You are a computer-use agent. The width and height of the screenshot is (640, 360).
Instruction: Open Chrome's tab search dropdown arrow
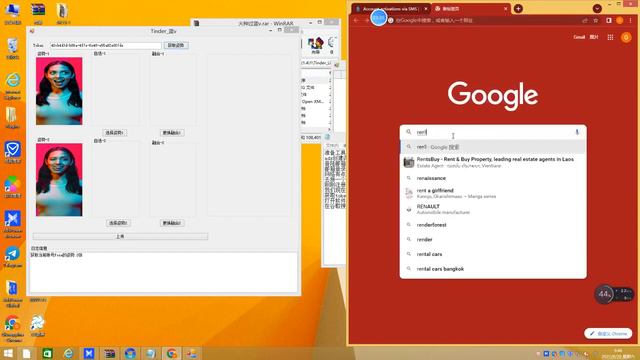(597, 8)
